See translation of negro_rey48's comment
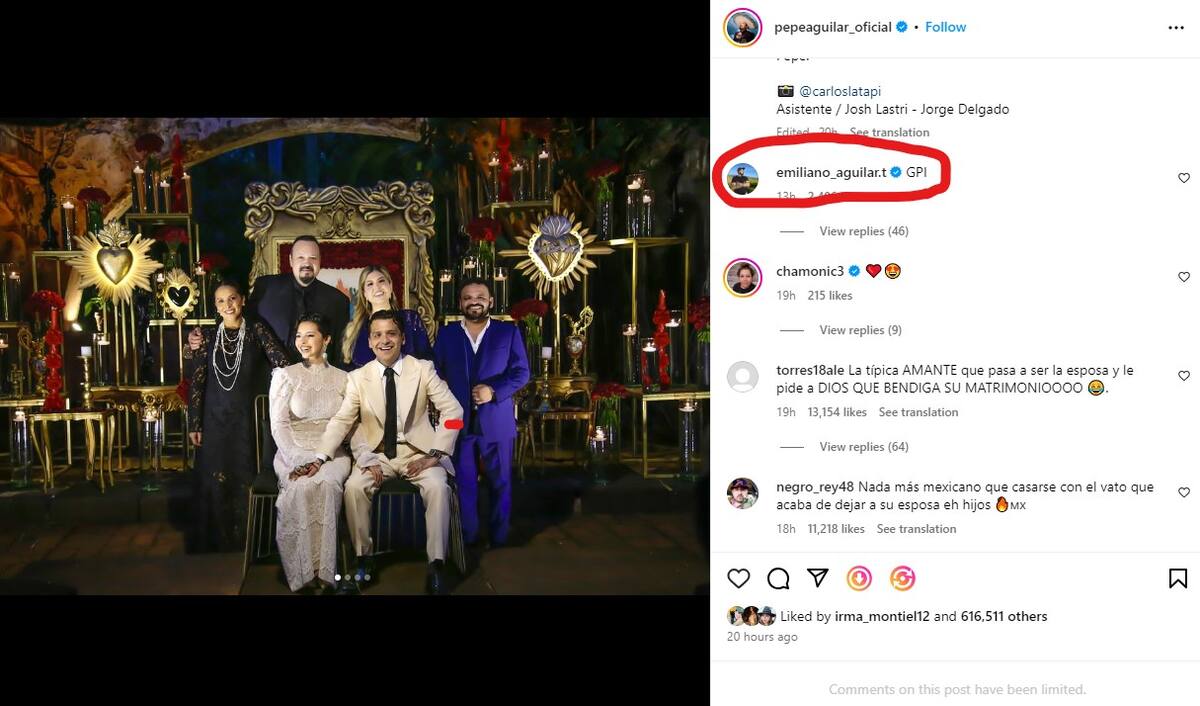Screen dimensions: 1200x706 tap(916, 529)
